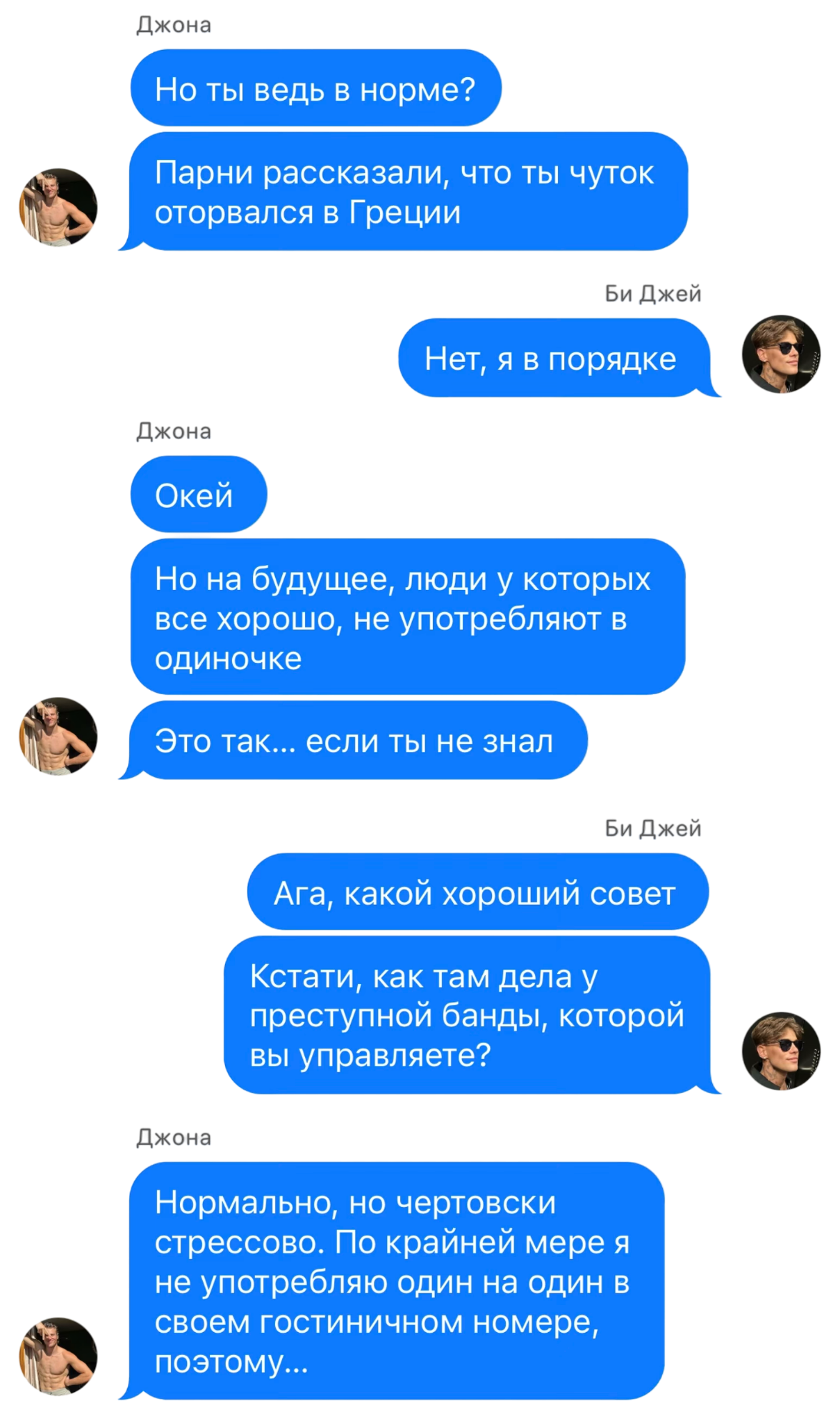
Task: Tap the first 'Джона' sender label at top
Action: coord(174,25)
